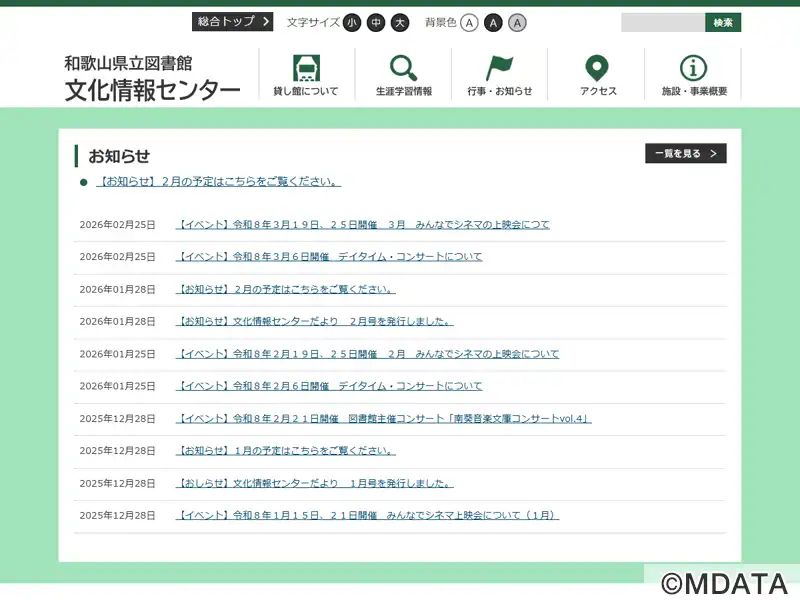The height and width of the screenshot is (600, 800).
Task: Select the flag icon for 行事・お知らせ
Action: coord(499,68)
